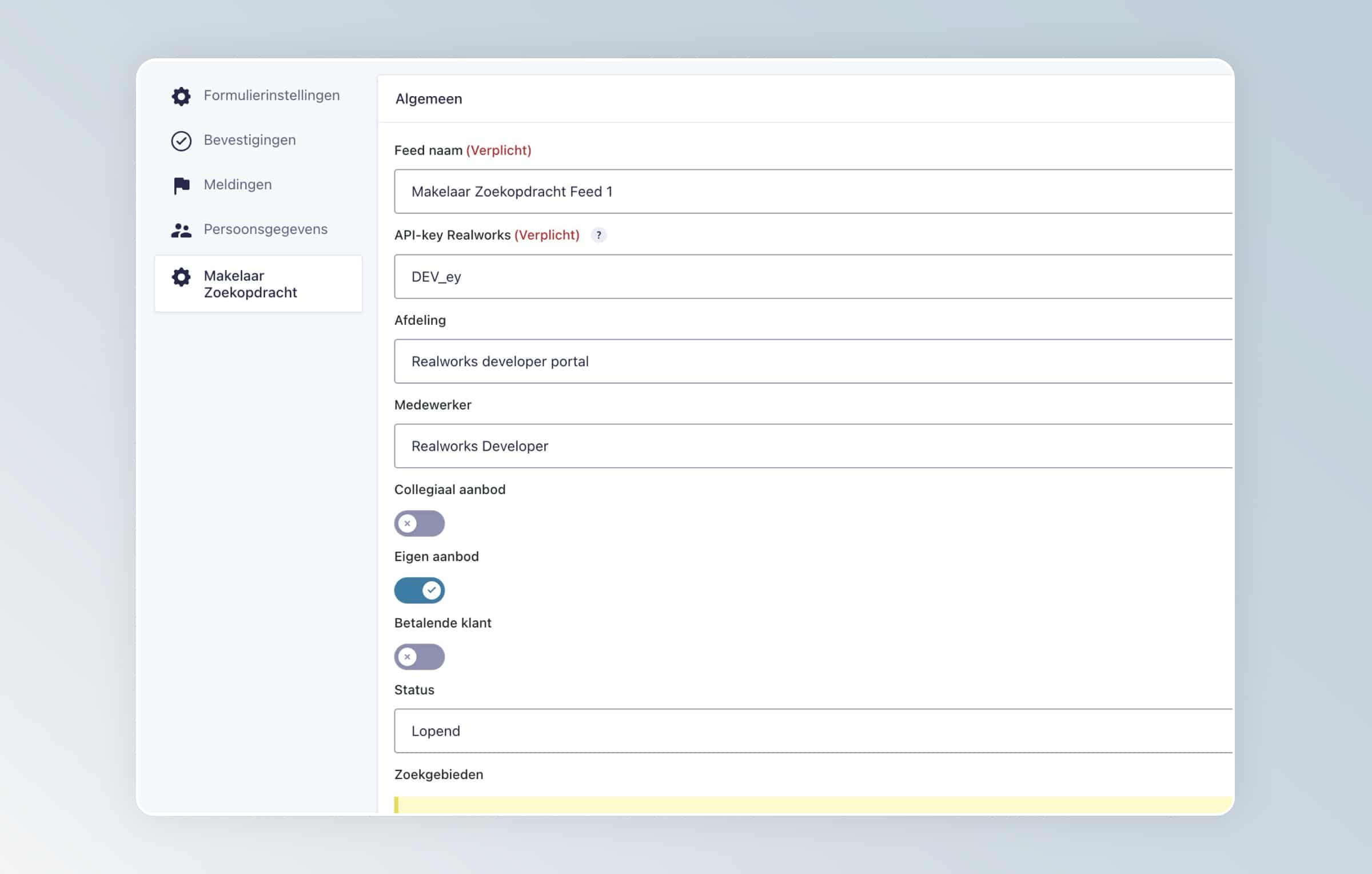Viewport: 1372px width, 874px height.
Task: Click the Bevestigingen checkmark circle icon
Action: click(x=181, y=141)
